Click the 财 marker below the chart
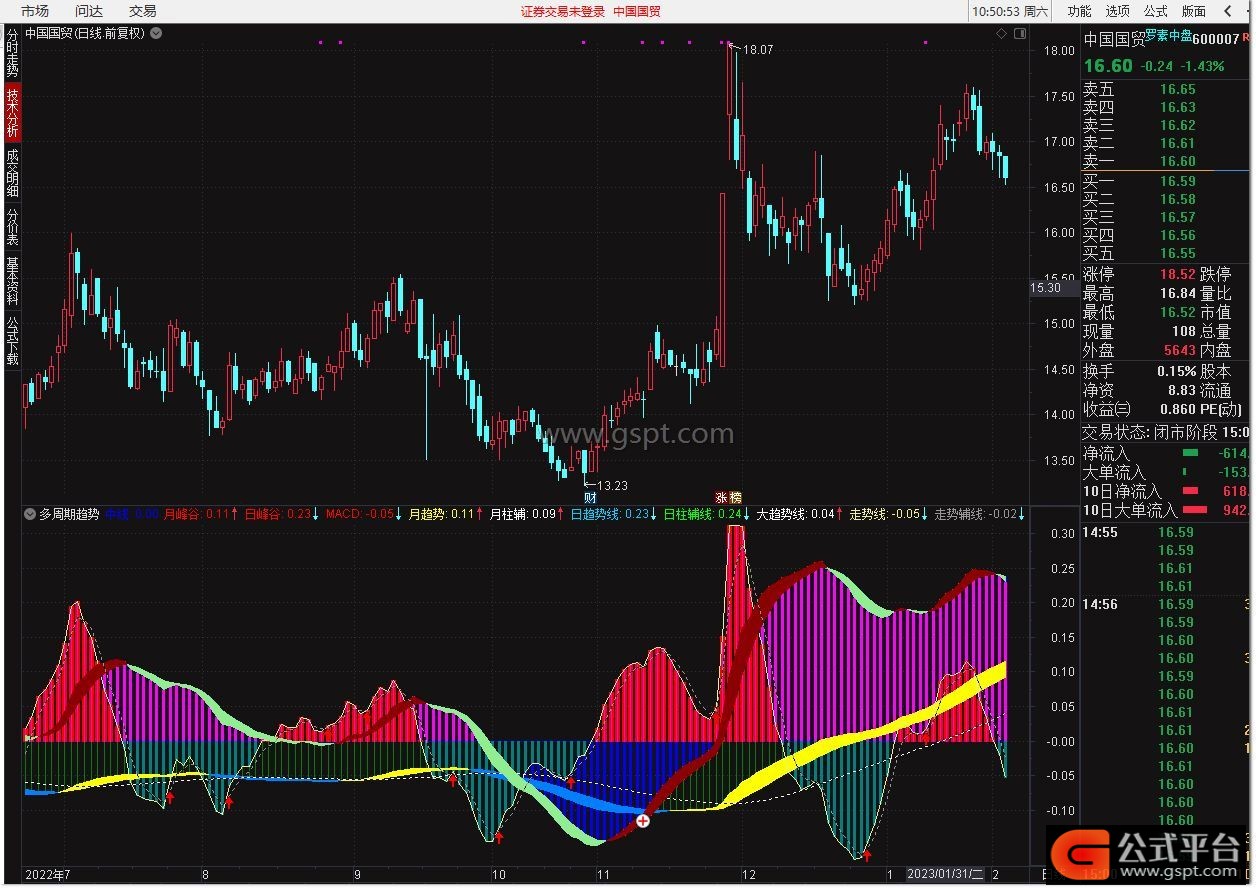 point(590,497)
